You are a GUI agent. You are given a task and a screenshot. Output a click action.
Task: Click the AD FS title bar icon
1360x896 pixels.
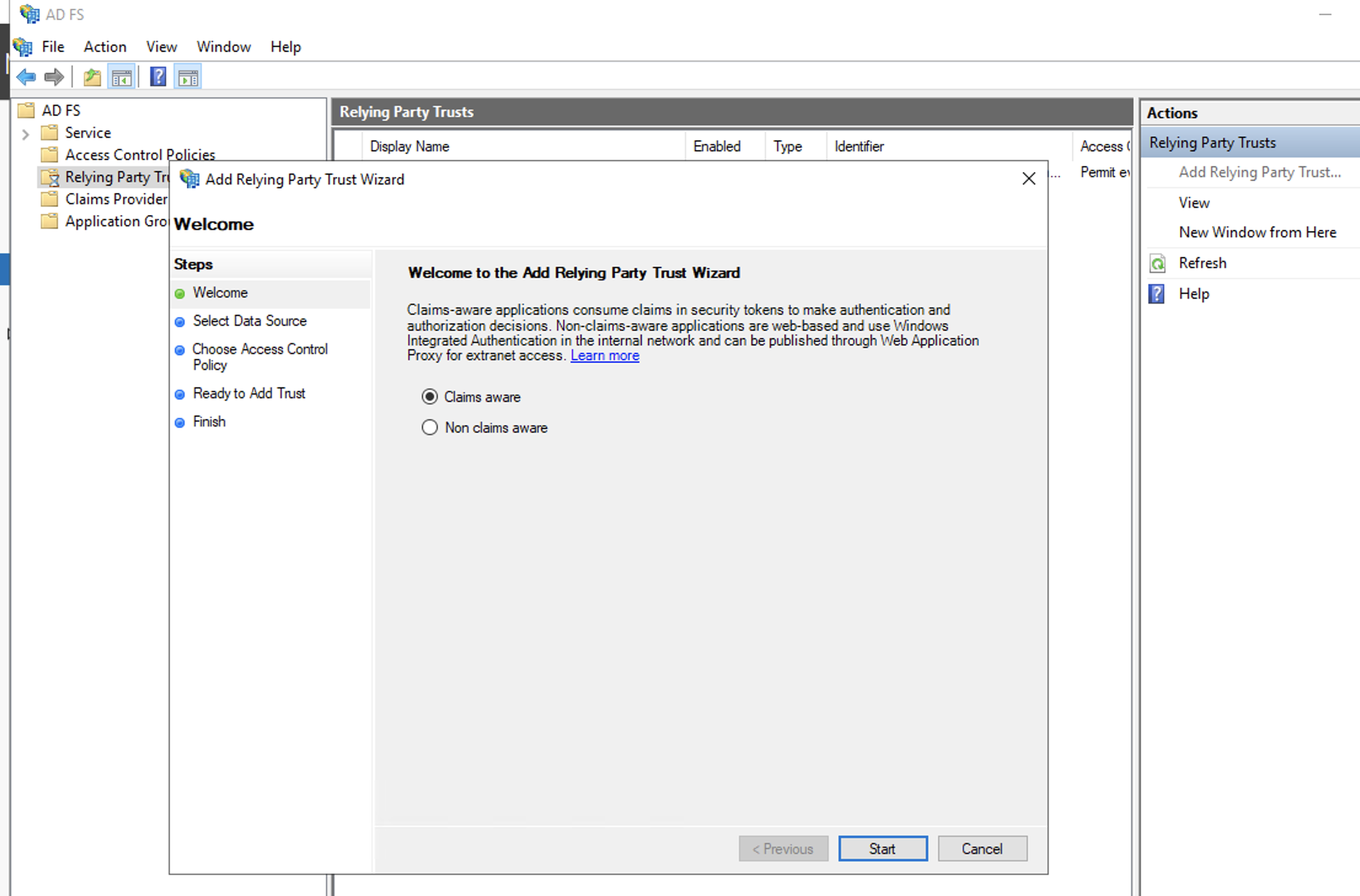coord(30,14)
